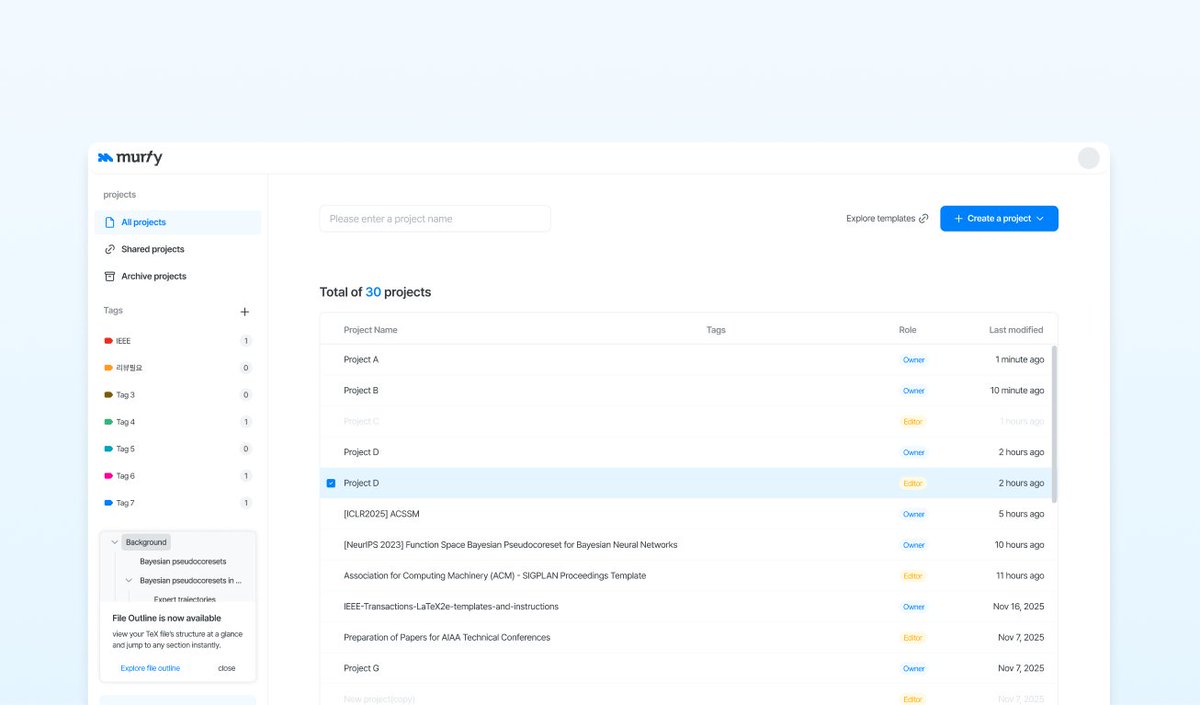Click the teal Tag 5 icon

[108, 449]
